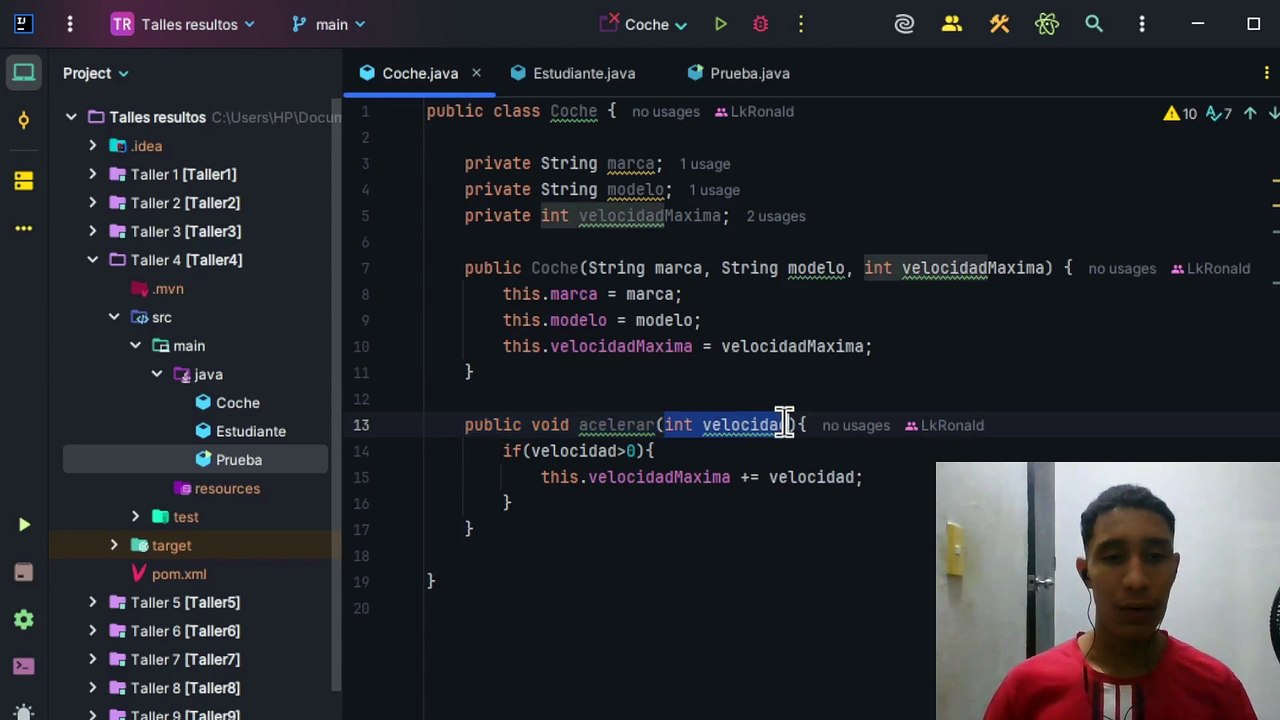
Task: Run the Coche configuration
Action: 720,24
